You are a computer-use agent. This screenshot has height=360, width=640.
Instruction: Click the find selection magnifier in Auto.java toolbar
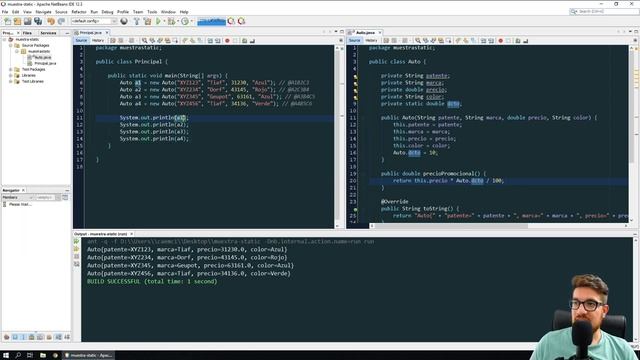coord(418,41)
